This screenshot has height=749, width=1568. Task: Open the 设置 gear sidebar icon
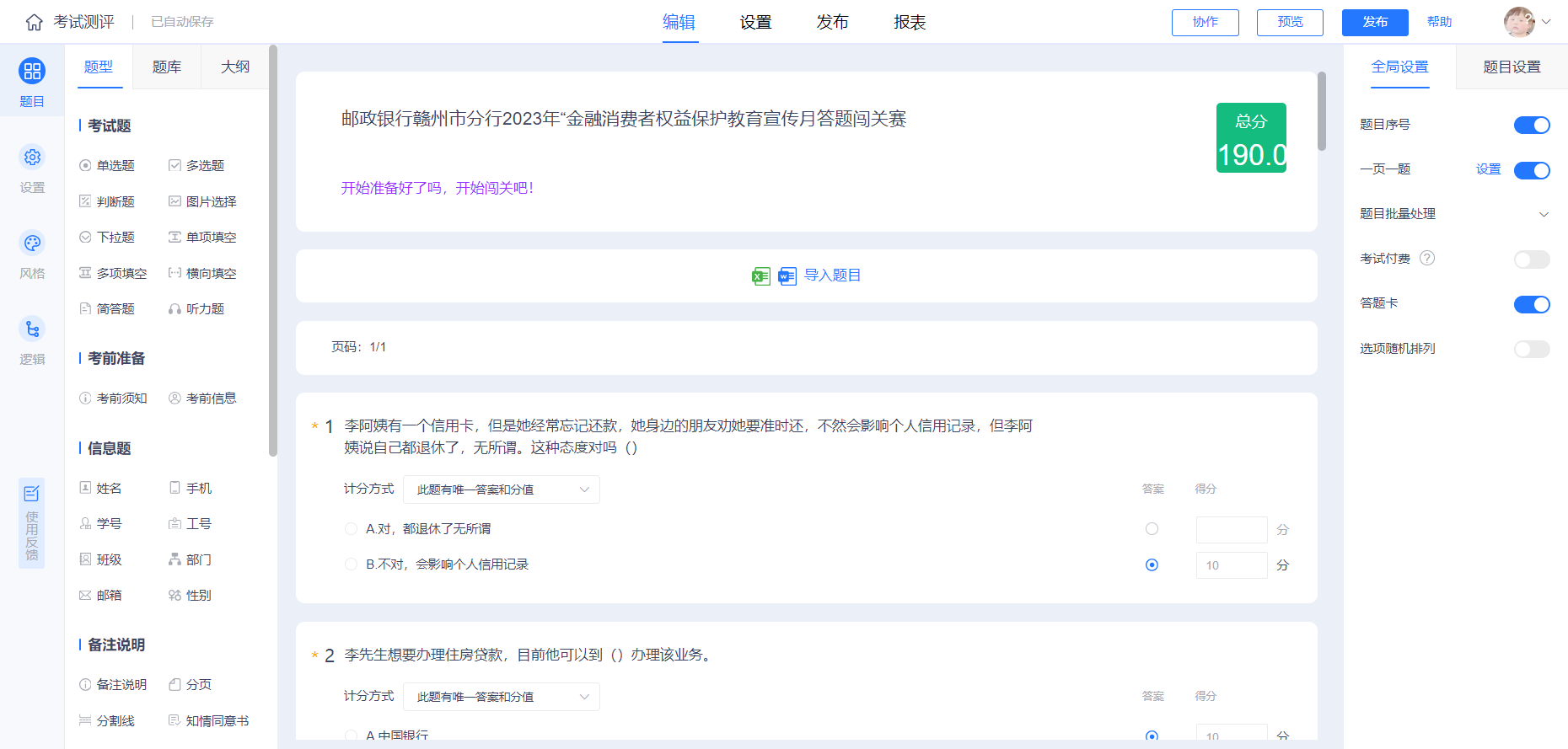[32, 158]
